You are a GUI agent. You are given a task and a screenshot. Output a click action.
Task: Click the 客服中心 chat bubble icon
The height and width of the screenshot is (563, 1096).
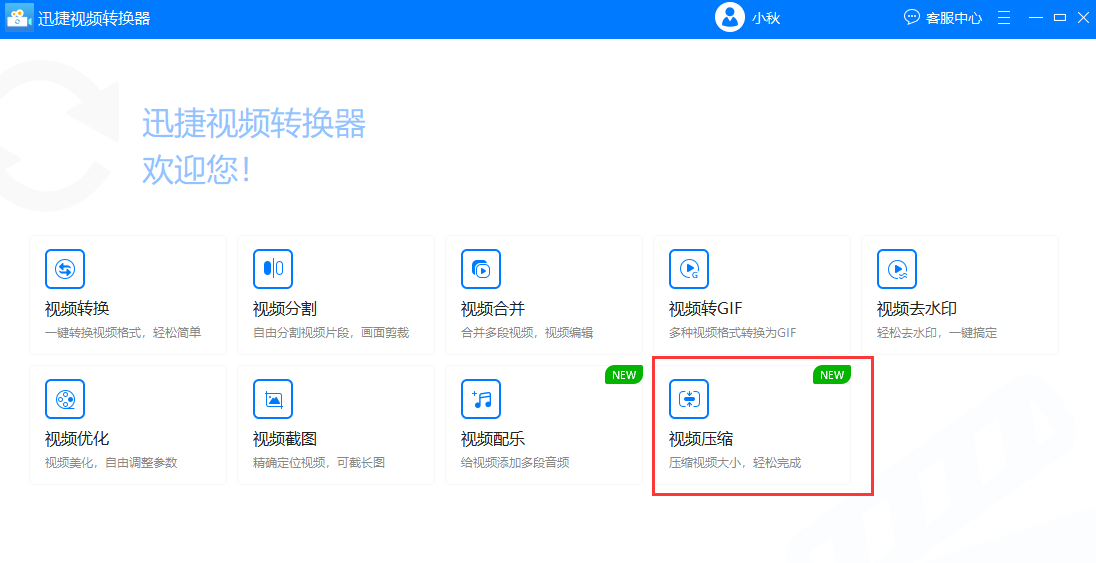(911, 17)
